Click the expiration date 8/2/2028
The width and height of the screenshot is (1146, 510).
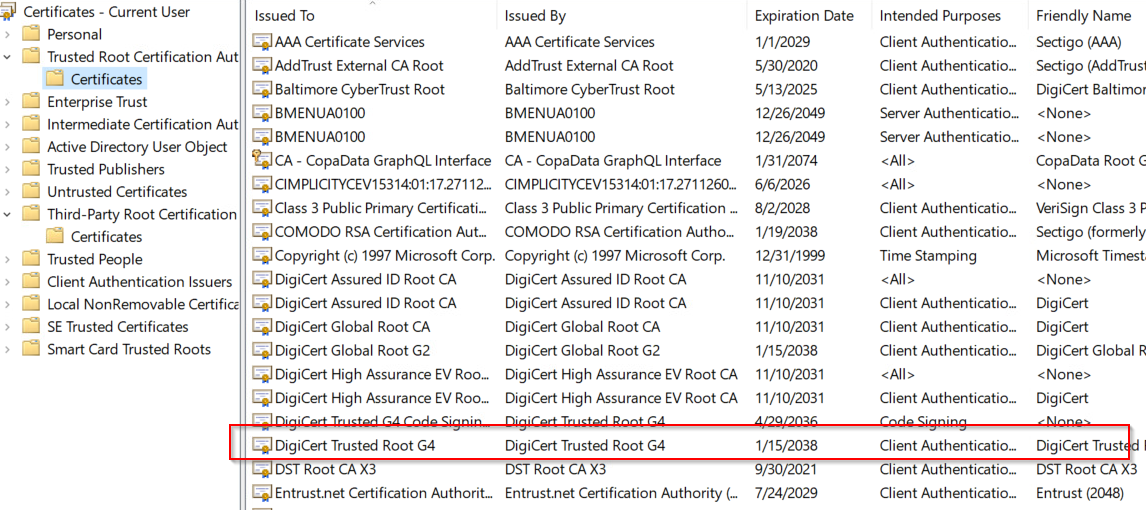781,208
